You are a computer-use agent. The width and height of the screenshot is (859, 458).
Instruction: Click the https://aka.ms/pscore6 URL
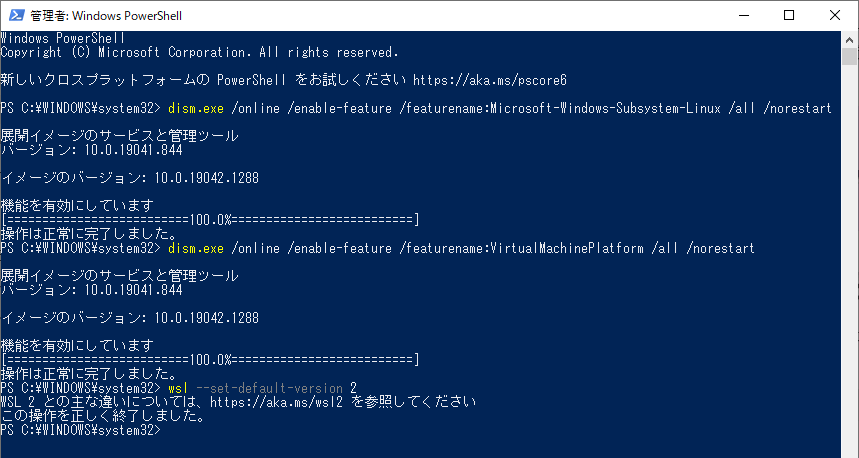tap(490, 80)
